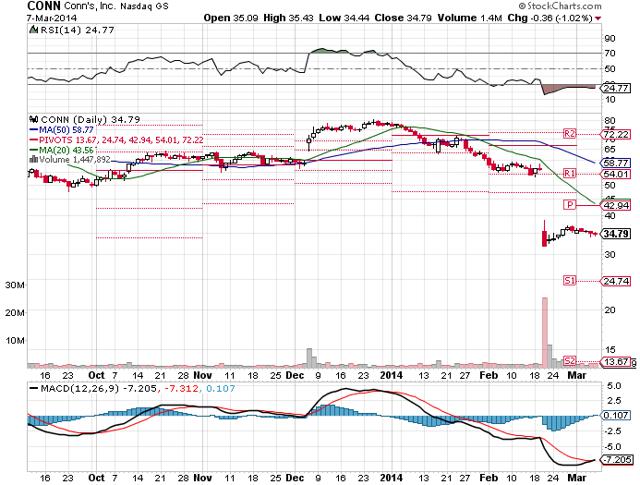Click the MA(50) blue legend line

click(x=34, y=130)
